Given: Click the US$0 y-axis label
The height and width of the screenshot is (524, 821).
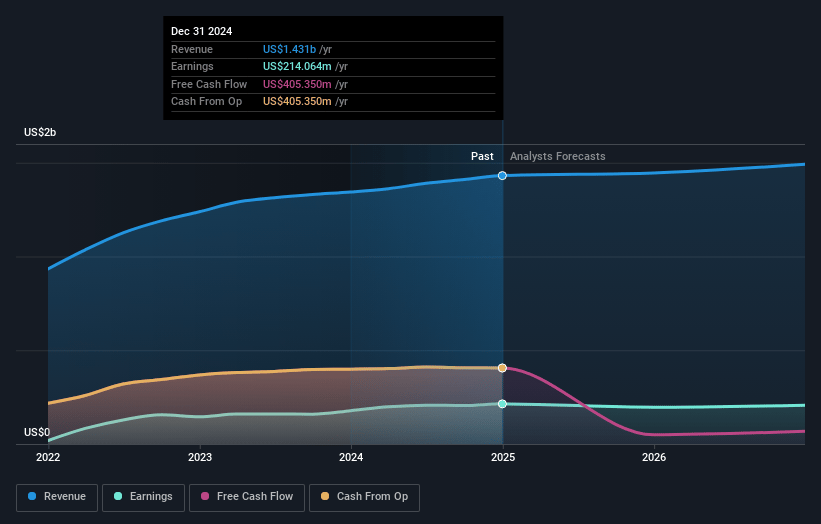Looking at the screenshot, I should tap(37, 432).
